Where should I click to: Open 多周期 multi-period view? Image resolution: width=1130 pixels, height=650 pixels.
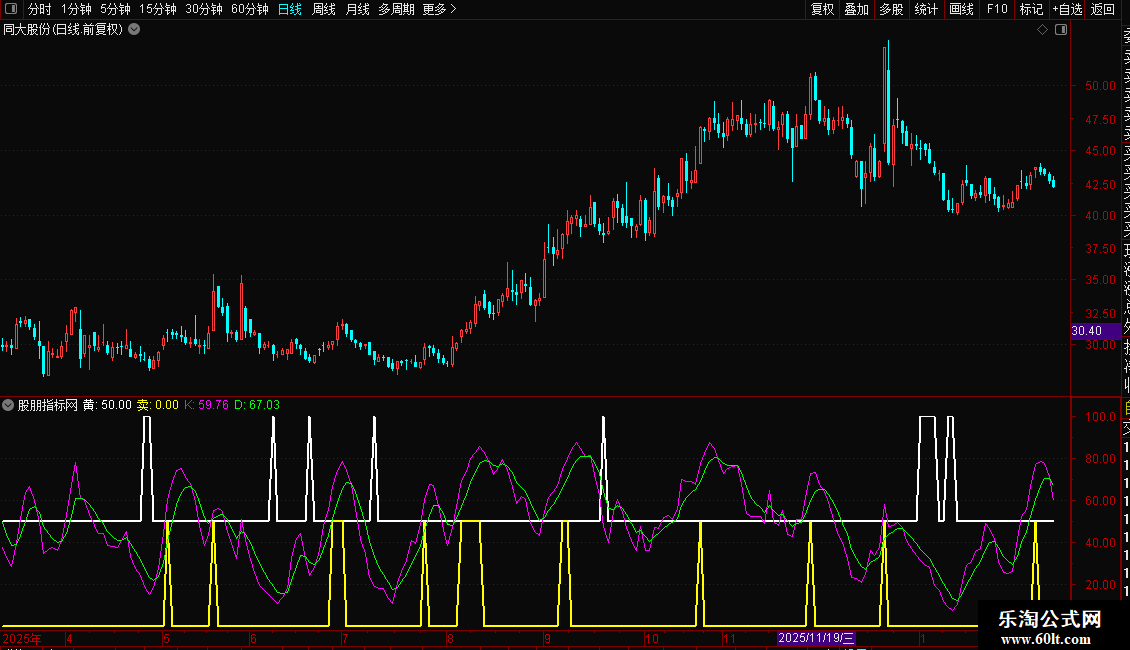(396, 9)
